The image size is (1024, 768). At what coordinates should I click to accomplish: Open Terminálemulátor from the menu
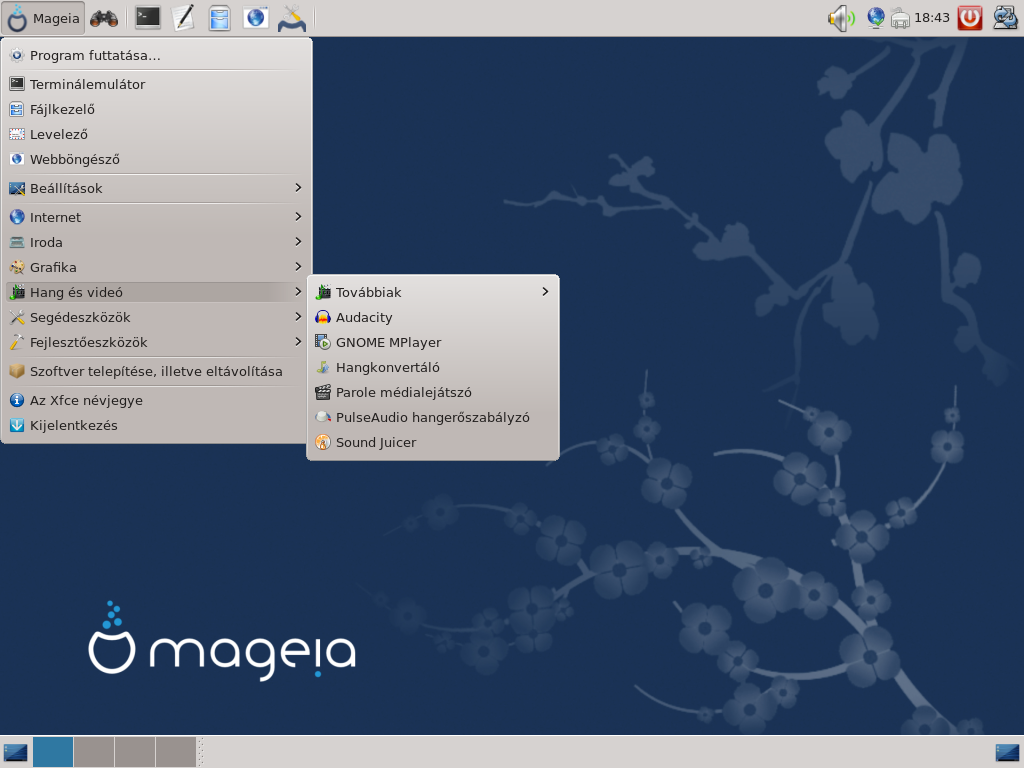click(156, 84)
